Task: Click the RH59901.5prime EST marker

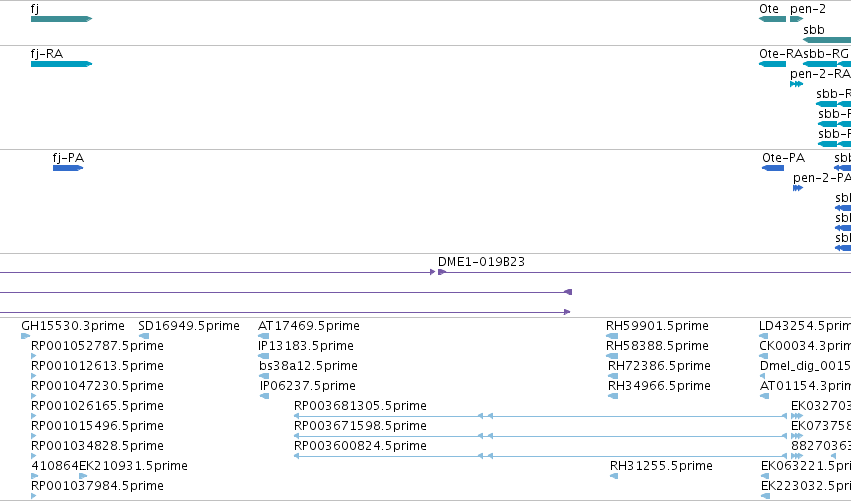Action: pyautogui.click(x=612, y=336)
